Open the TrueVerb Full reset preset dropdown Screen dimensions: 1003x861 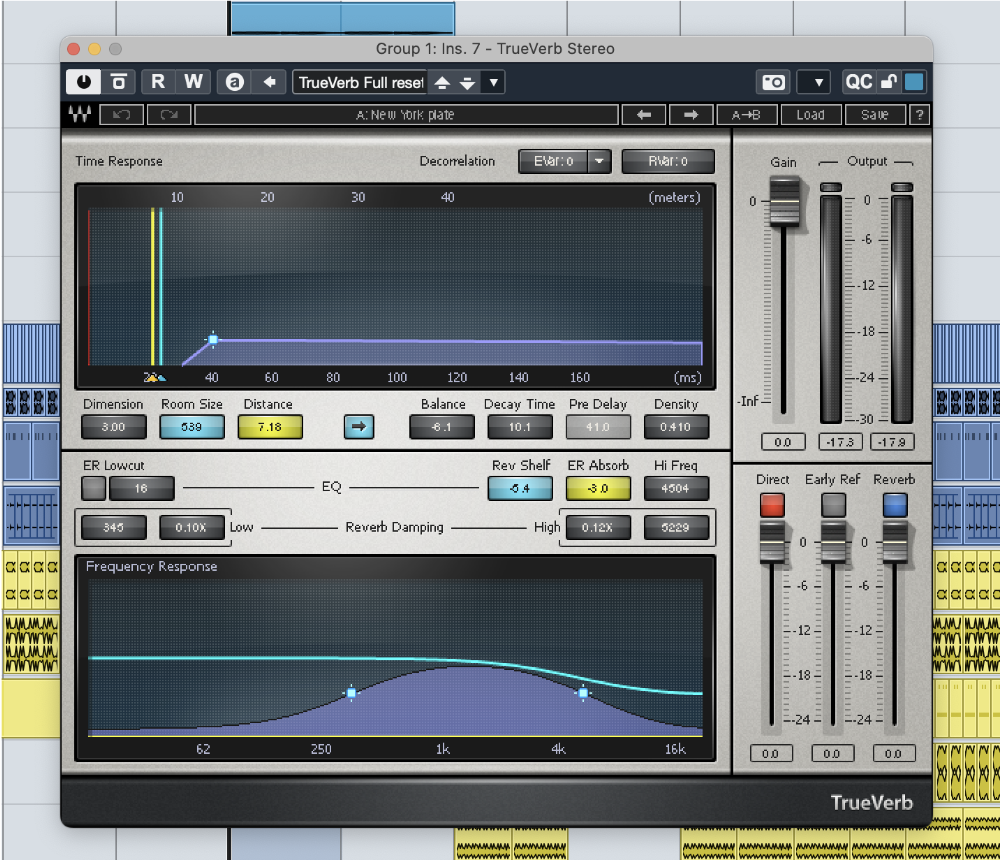[494, 82]
